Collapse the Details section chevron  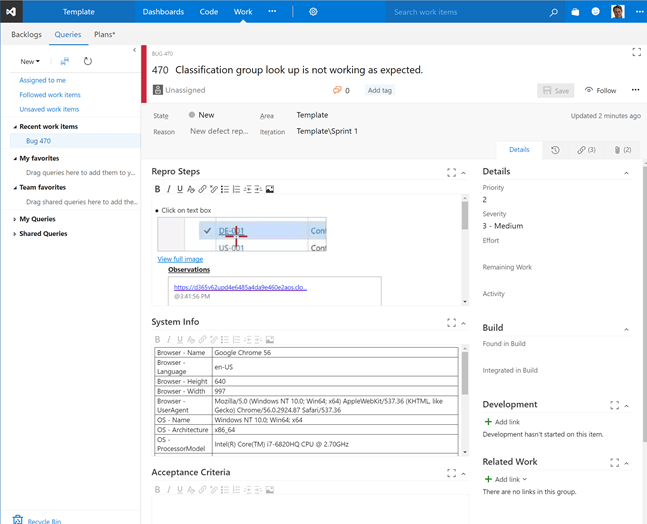627,172
